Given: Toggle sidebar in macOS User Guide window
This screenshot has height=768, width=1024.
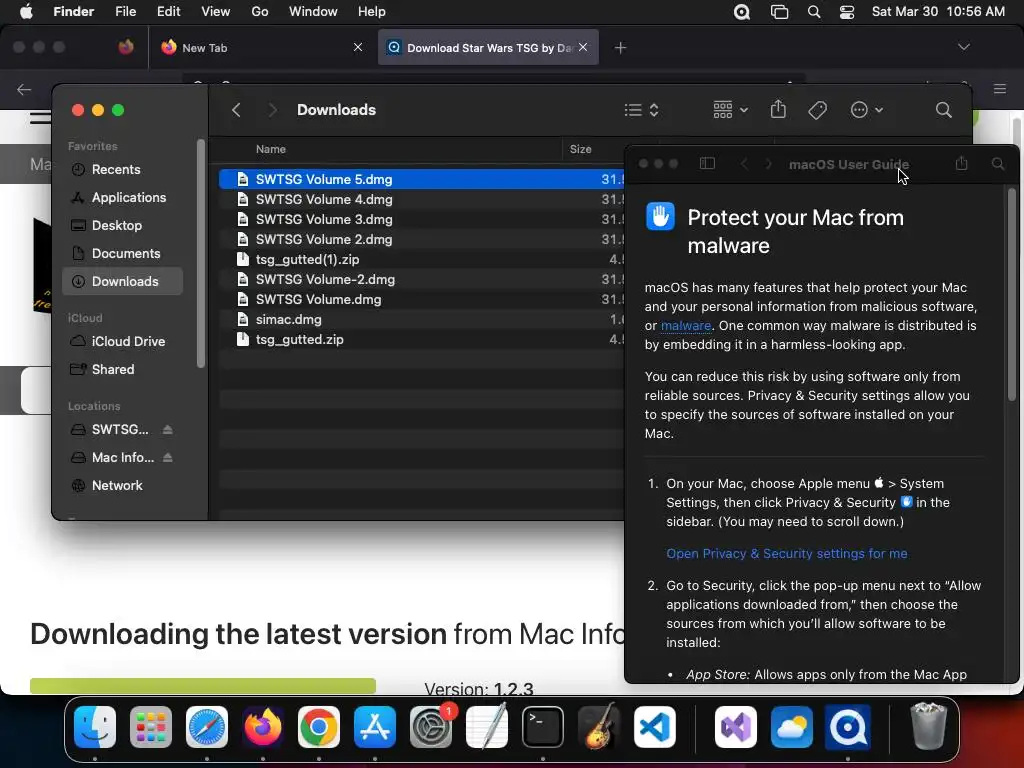Looking at the screenshot, I should tap(707, 163).
